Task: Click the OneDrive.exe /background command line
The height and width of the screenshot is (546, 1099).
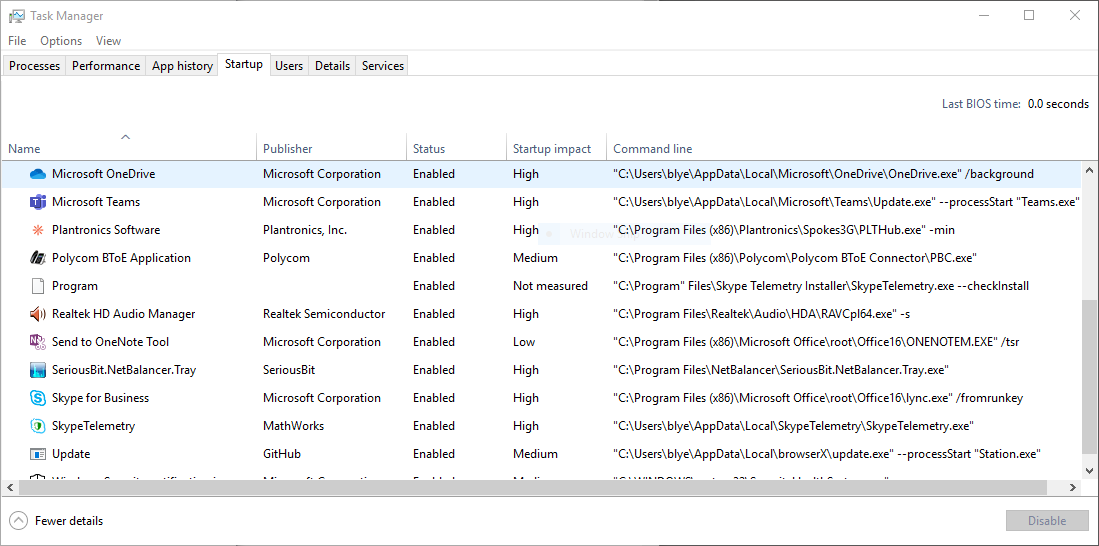Action: pos(824,174)
